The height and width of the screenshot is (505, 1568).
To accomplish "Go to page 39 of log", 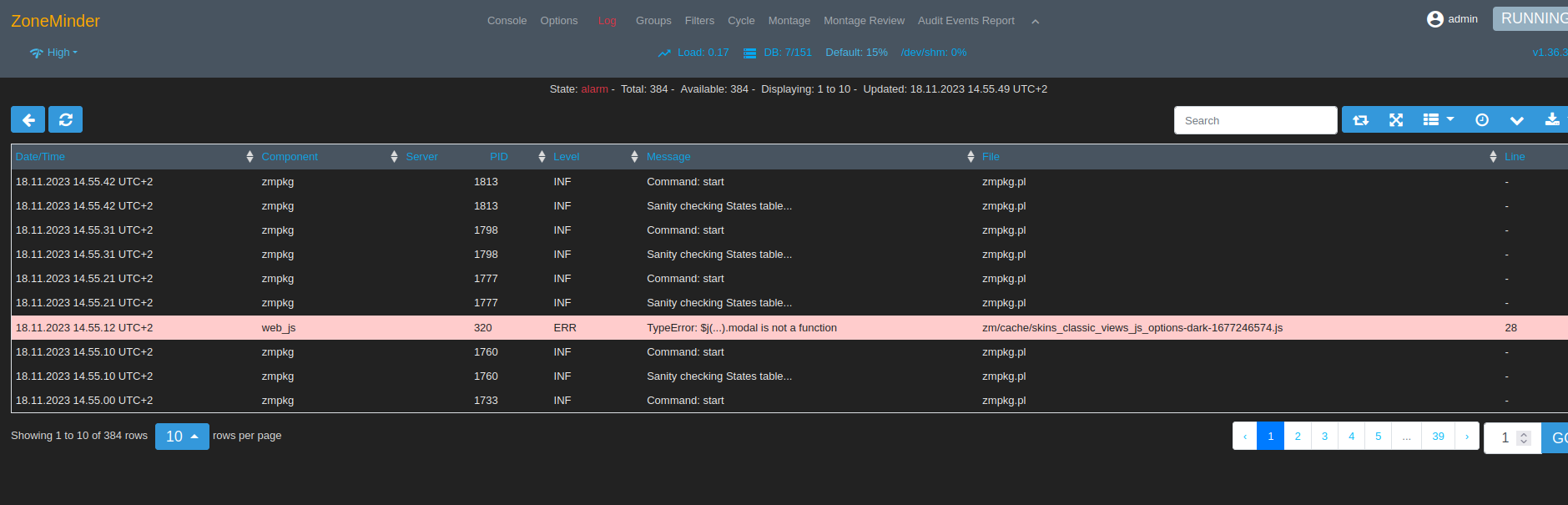I will [1438, 437].
